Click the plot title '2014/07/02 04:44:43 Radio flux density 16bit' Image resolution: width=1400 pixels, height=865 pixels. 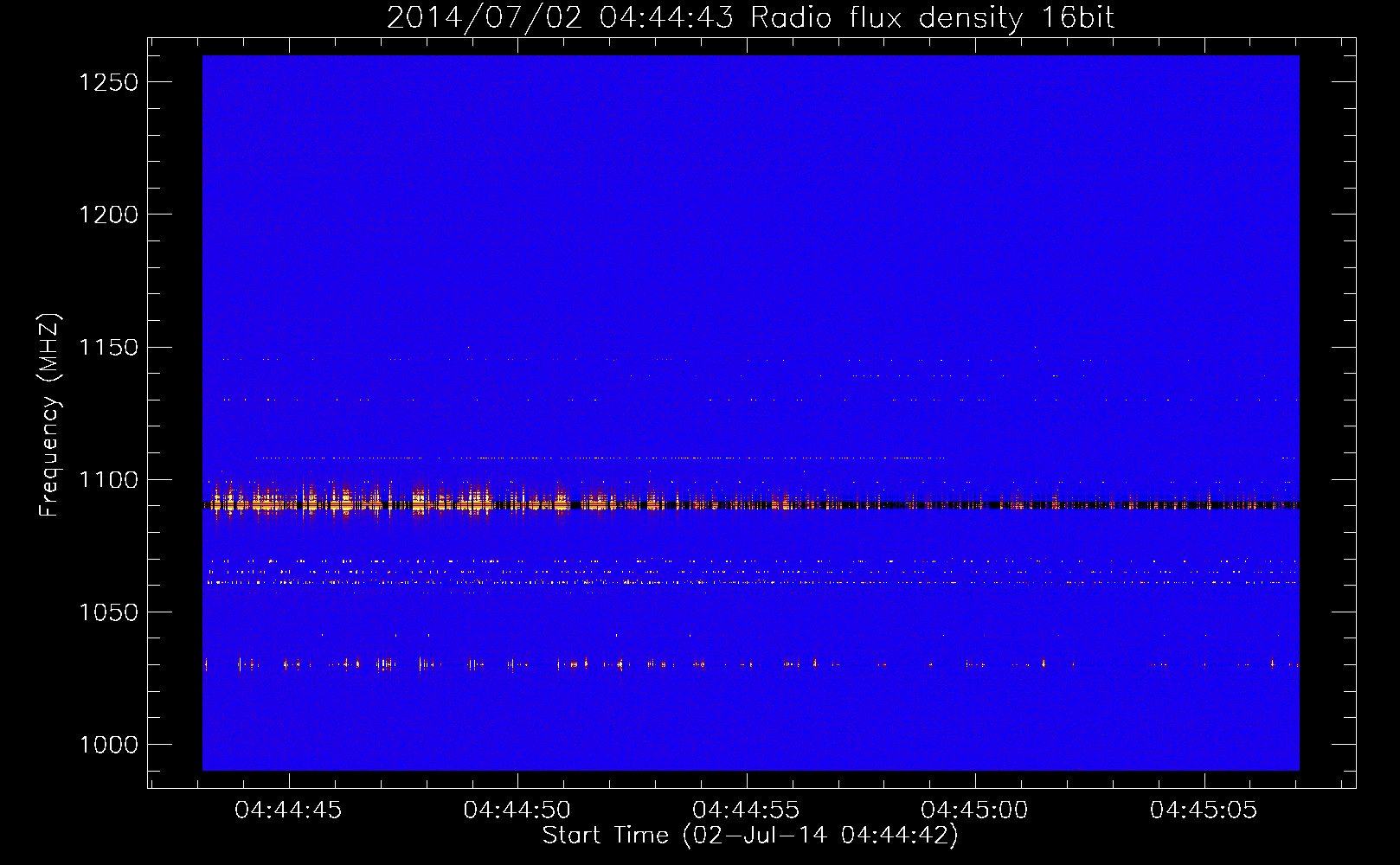750,18
